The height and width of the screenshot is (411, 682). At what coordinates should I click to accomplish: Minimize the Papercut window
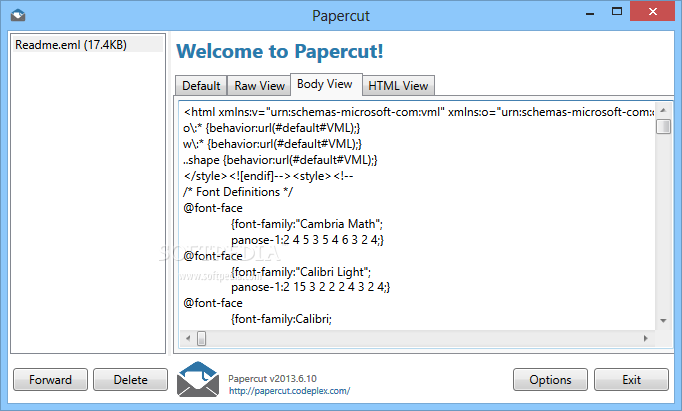(590, 12)
